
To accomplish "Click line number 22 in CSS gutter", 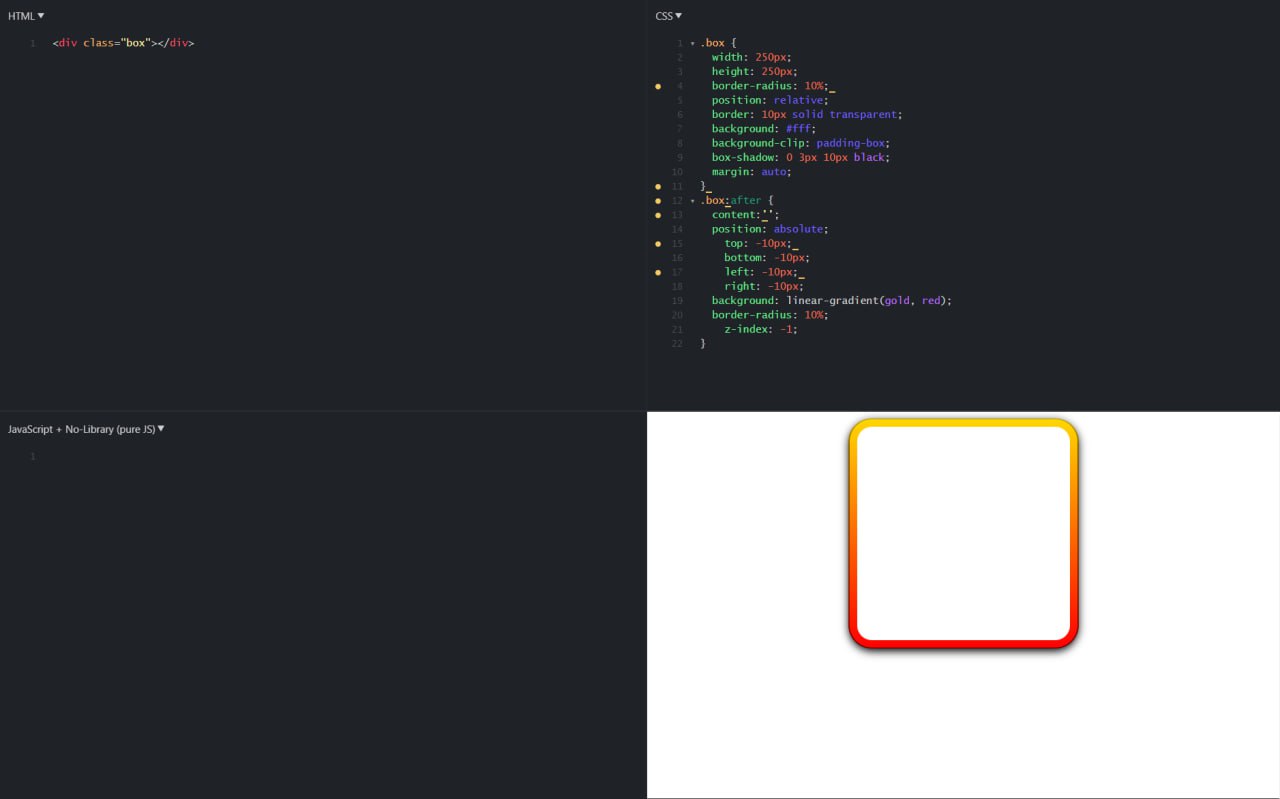I will pyautogui.click(x=677, y=344).
